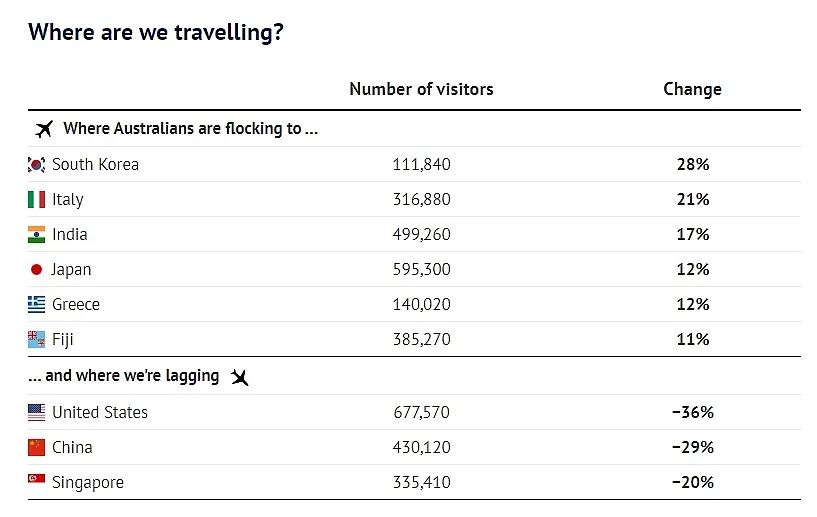Select the Singapore row label
Image resolution: width=817 pixels, height=517 pixels.
click(88, 483)
